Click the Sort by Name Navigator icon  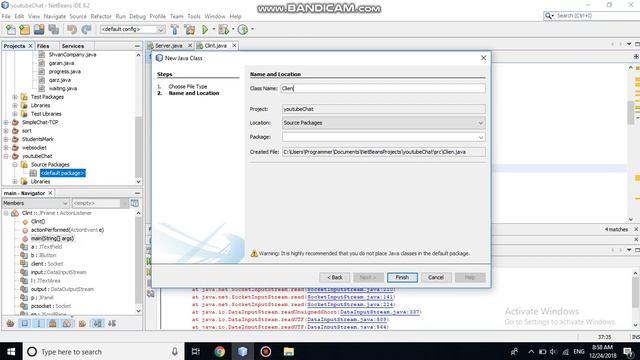click(98, 323)
